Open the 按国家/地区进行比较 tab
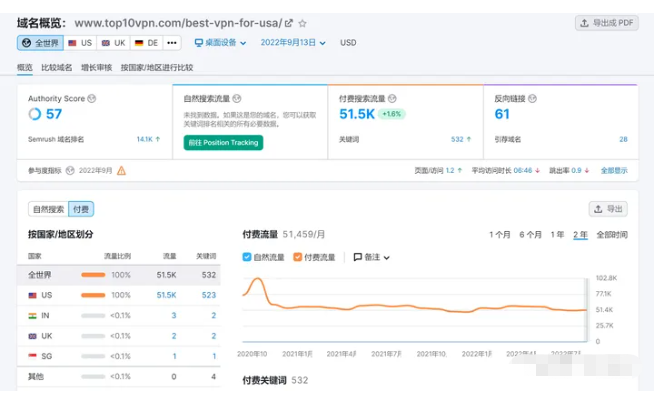This screenshot has height=396, width=661. coord(157,68)
